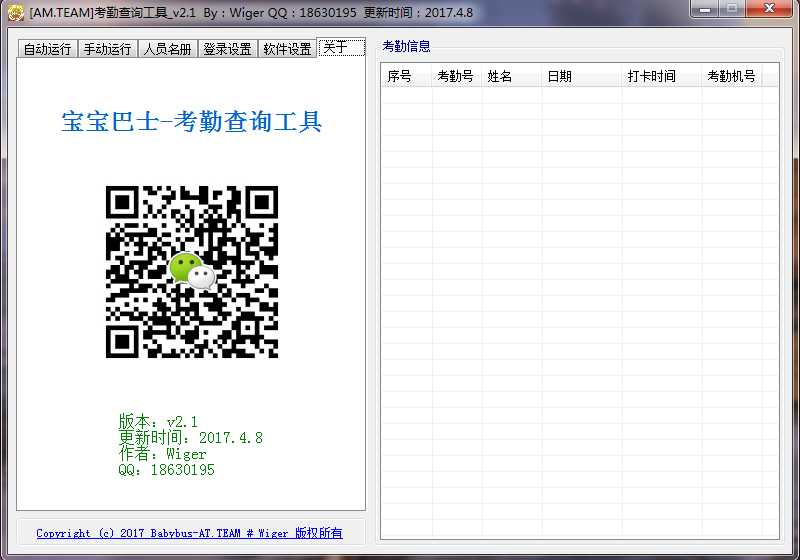
Task: Go to the 登录设置 tab
Action: [228, 49]
